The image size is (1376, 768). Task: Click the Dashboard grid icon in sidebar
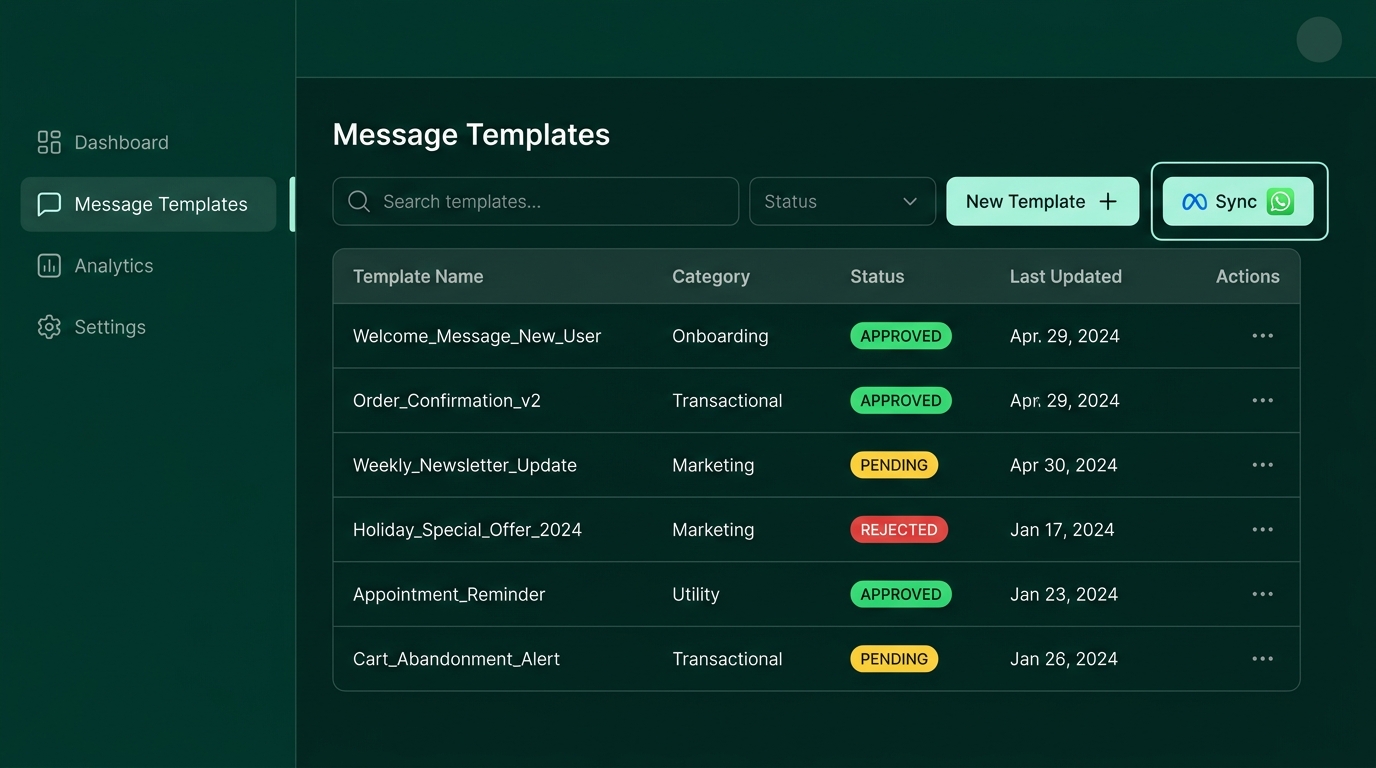(49, 142)
